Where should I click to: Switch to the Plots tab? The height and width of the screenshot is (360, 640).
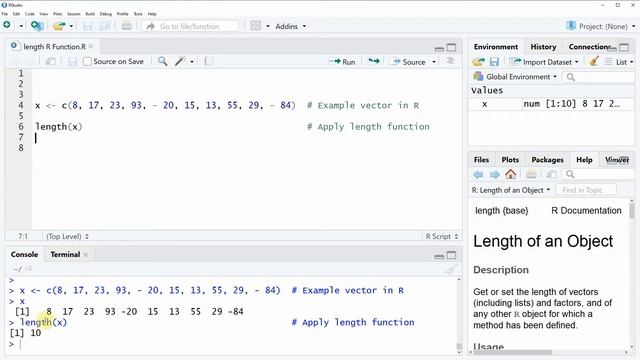point(510,160)
